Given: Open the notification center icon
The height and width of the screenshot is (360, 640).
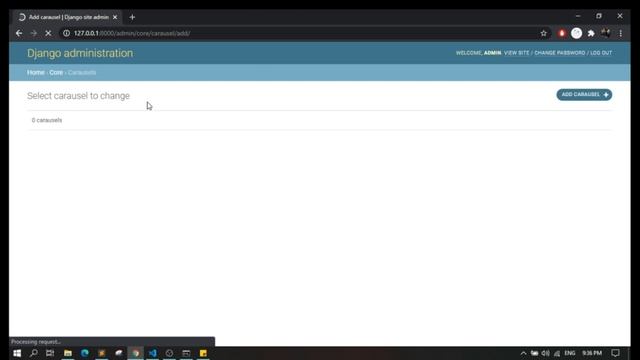Looking at the screenshot, I should coord(615,353).
